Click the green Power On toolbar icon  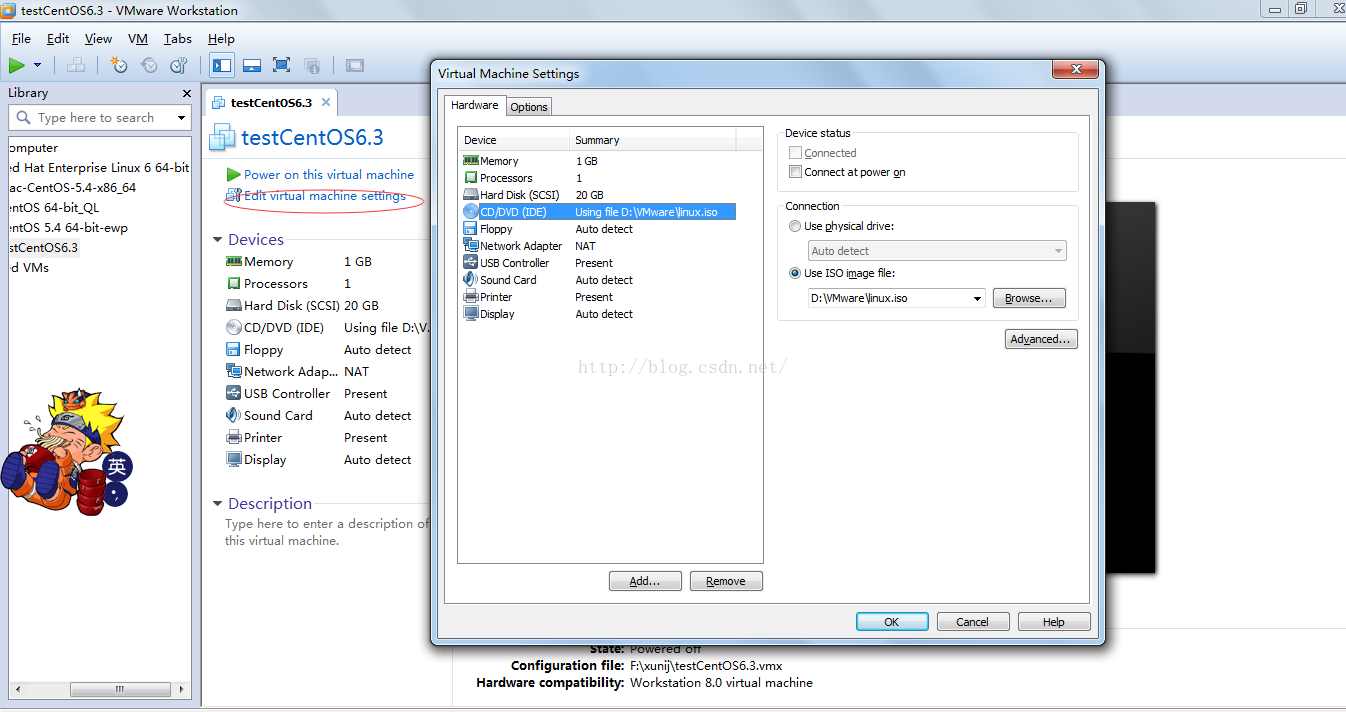click(17, 65)
